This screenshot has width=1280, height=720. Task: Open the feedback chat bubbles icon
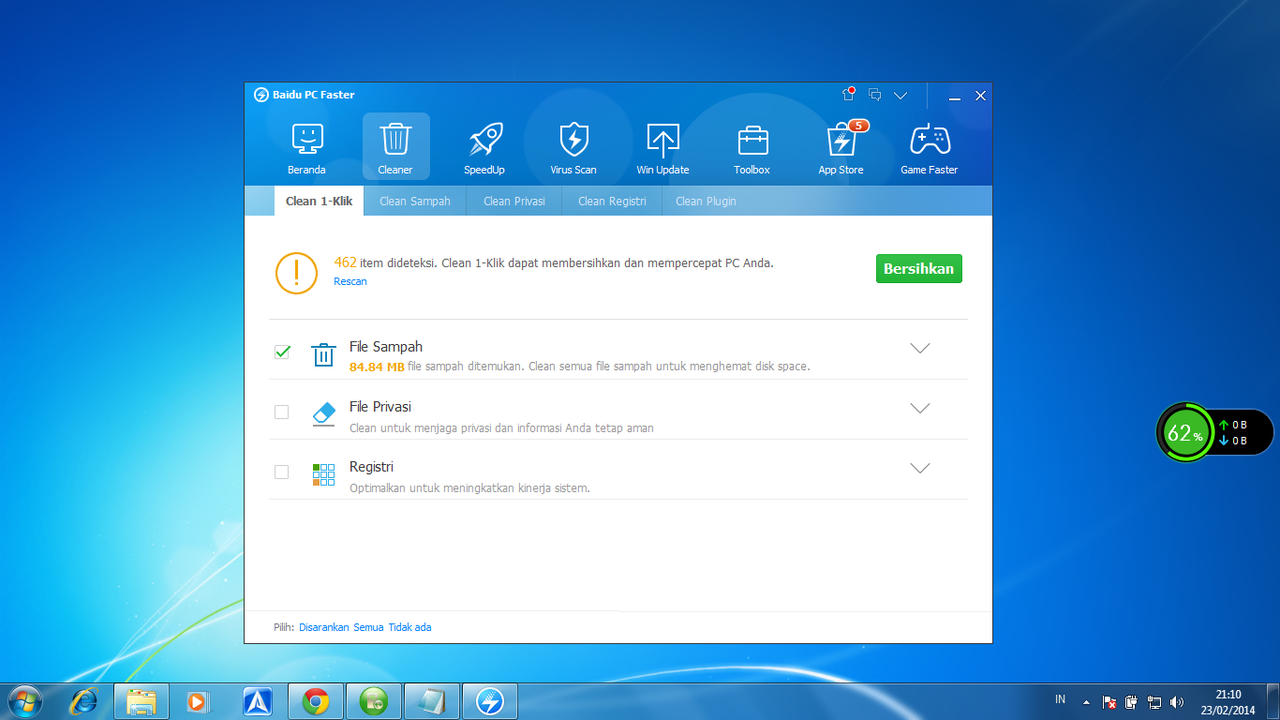click(875, 95)
